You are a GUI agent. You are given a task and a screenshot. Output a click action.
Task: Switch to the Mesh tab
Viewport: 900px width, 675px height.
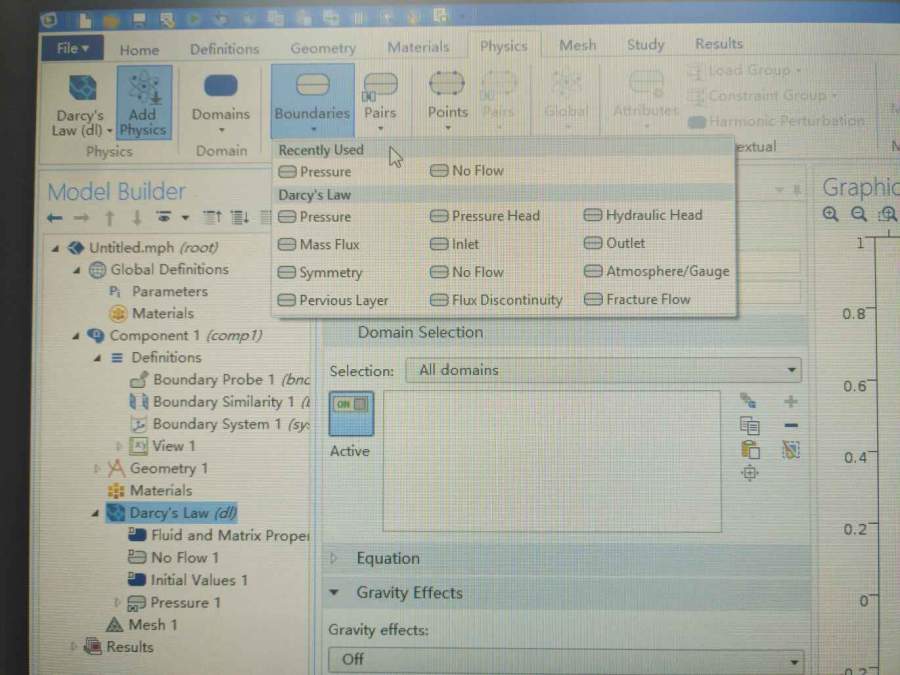tap(577, 45)
